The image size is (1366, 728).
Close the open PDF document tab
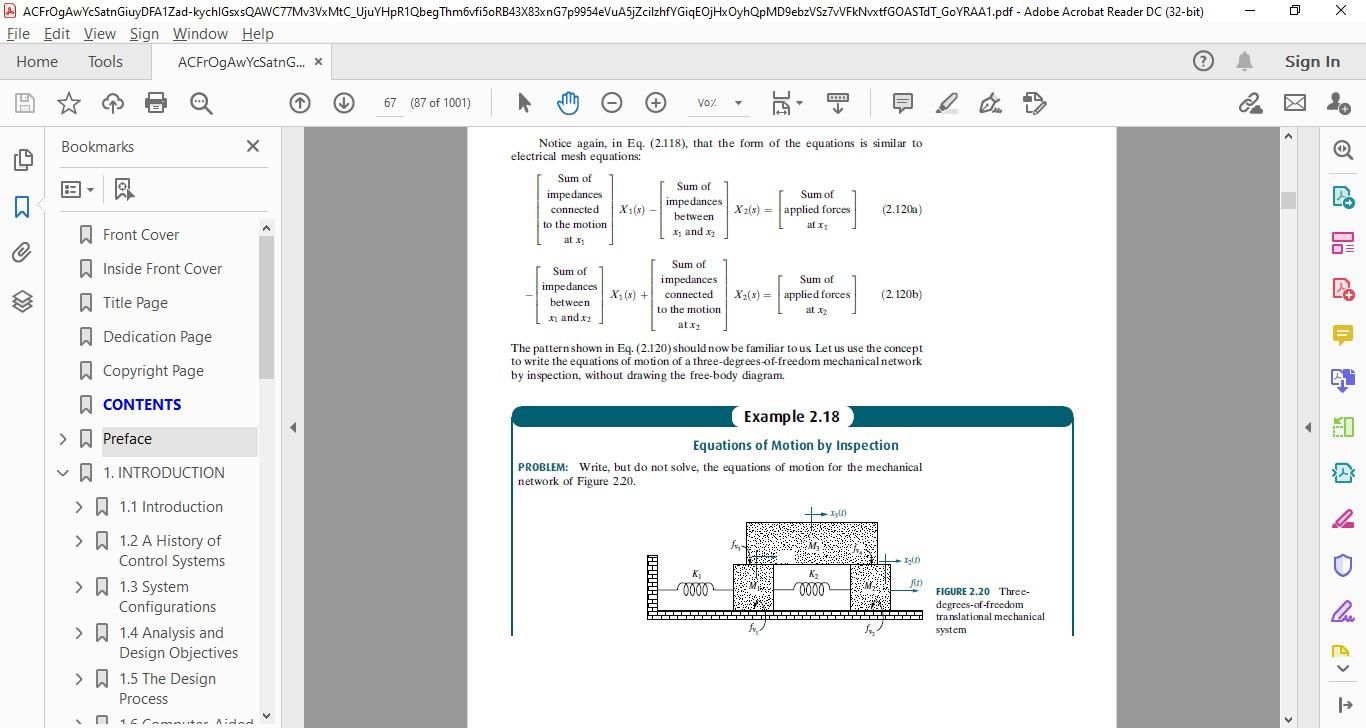(x=318, y=62)
